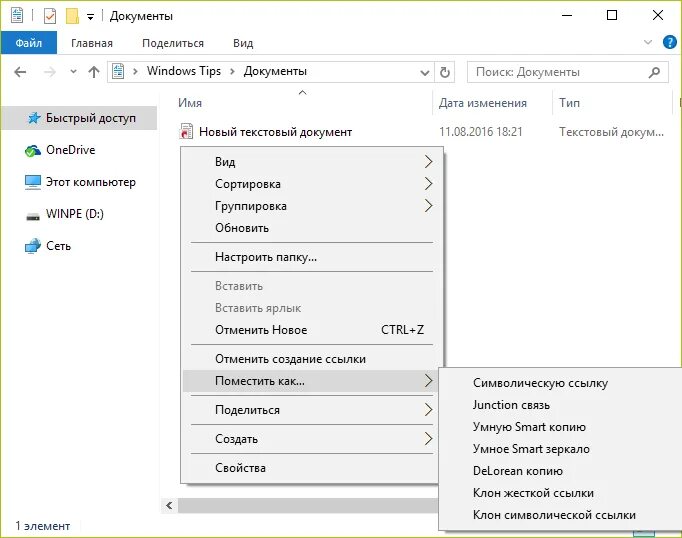Open the address bar history dropdown
This screenshot has width=682, height=538.
[x=424, y=72]
